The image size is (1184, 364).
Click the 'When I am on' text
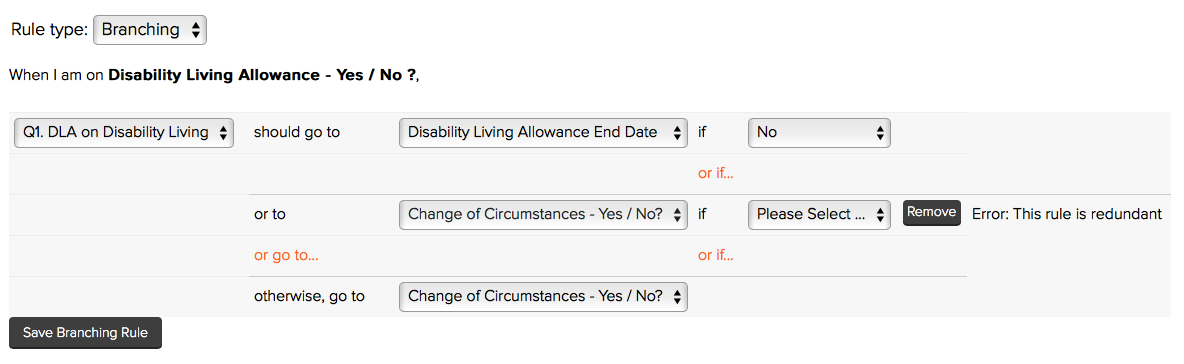click(x=57, y=76)
